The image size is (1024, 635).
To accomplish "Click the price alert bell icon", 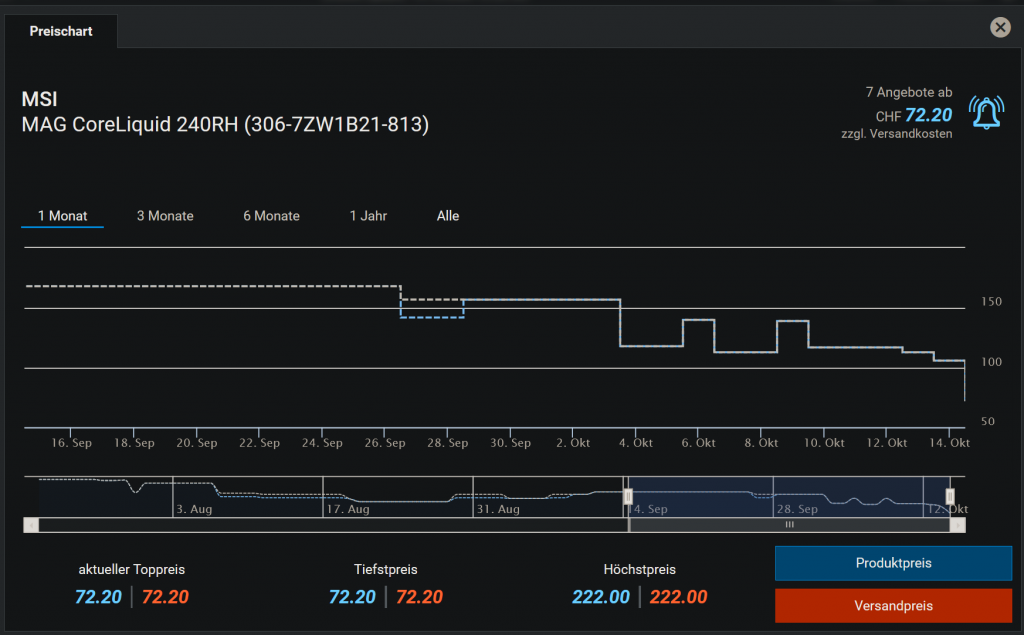I will coord(986,113).
